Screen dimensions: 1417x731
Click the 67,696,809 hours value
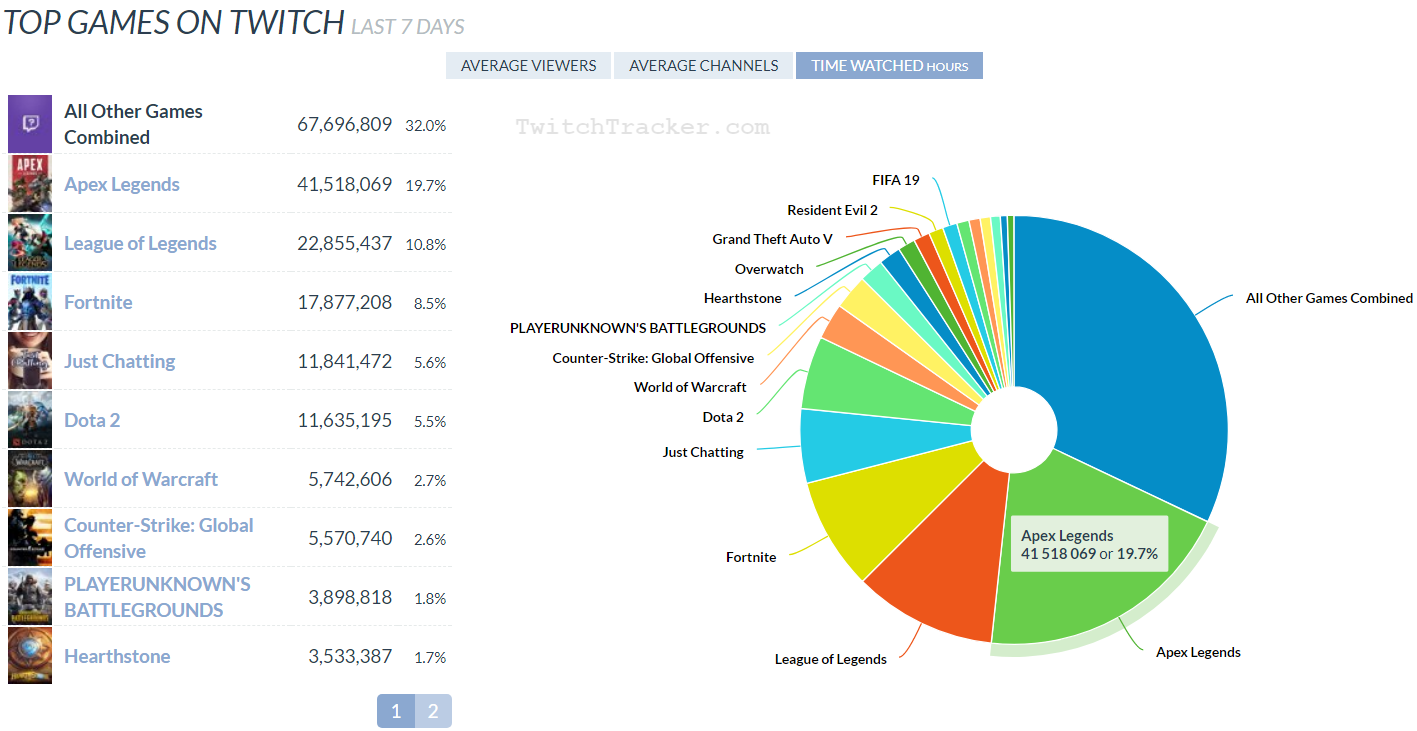(x=344, y=125)
